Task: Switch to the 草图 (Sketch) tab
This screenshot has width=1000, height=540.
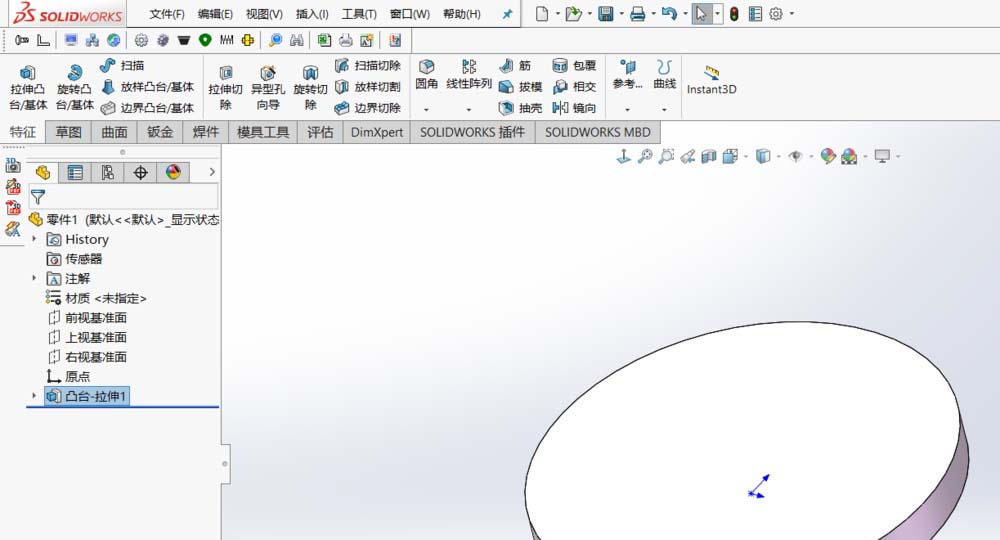Action: 69,132
